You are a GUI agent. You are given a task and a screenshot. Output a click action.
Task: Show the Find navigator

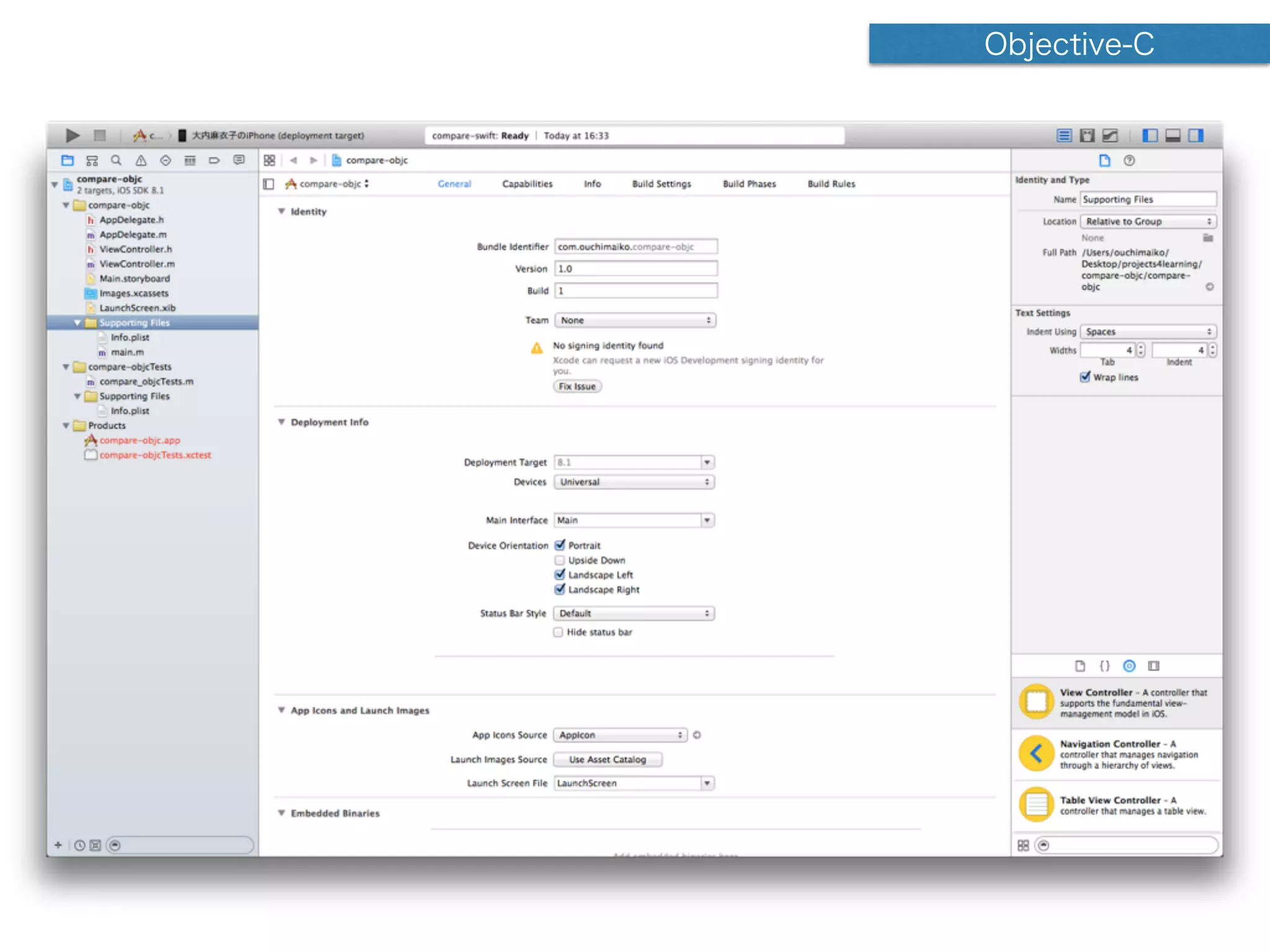(116, 161)
